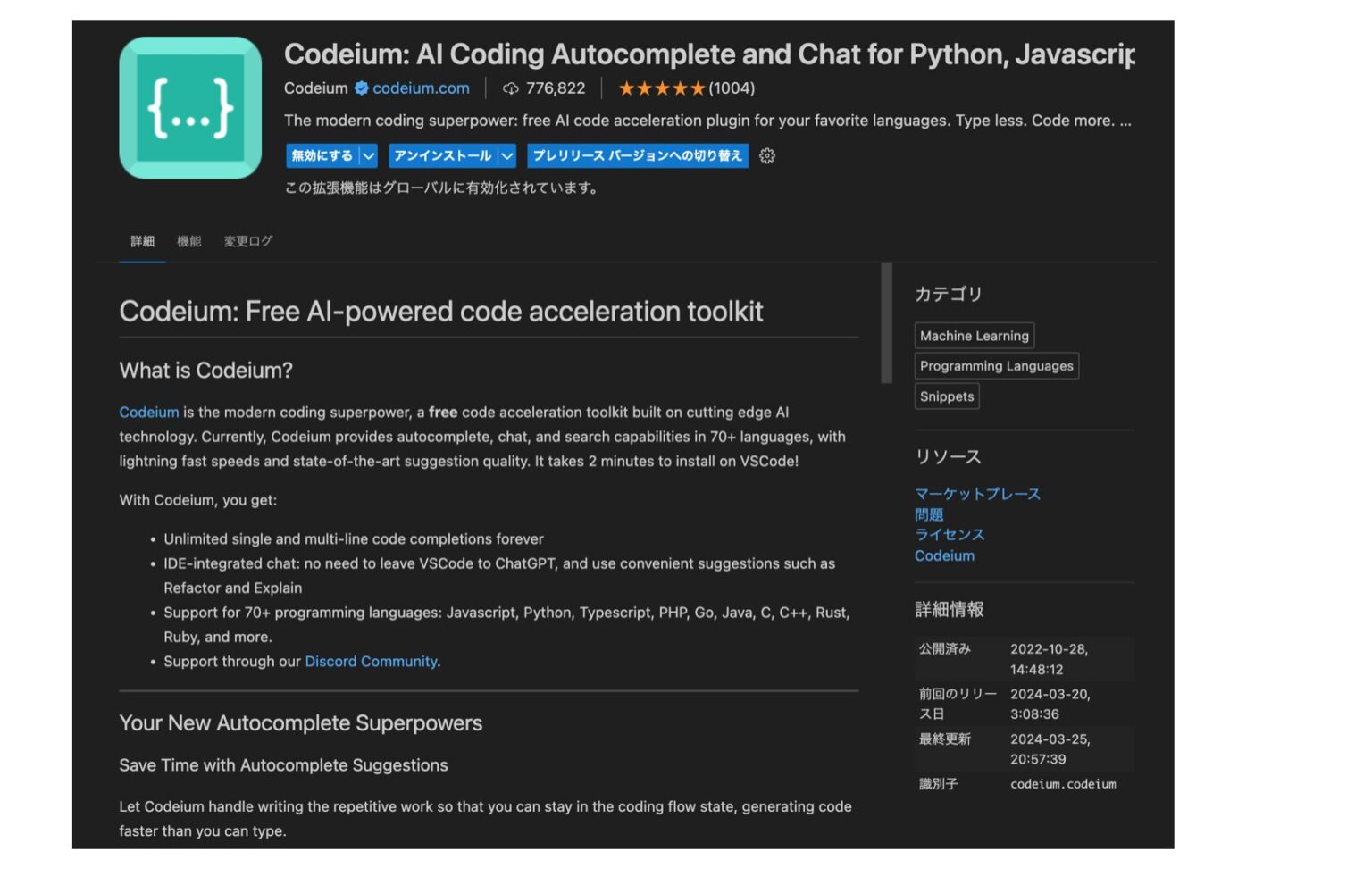Select the Machine Learning category tag
1372x893 pixels.
click(x=974, y=336)
